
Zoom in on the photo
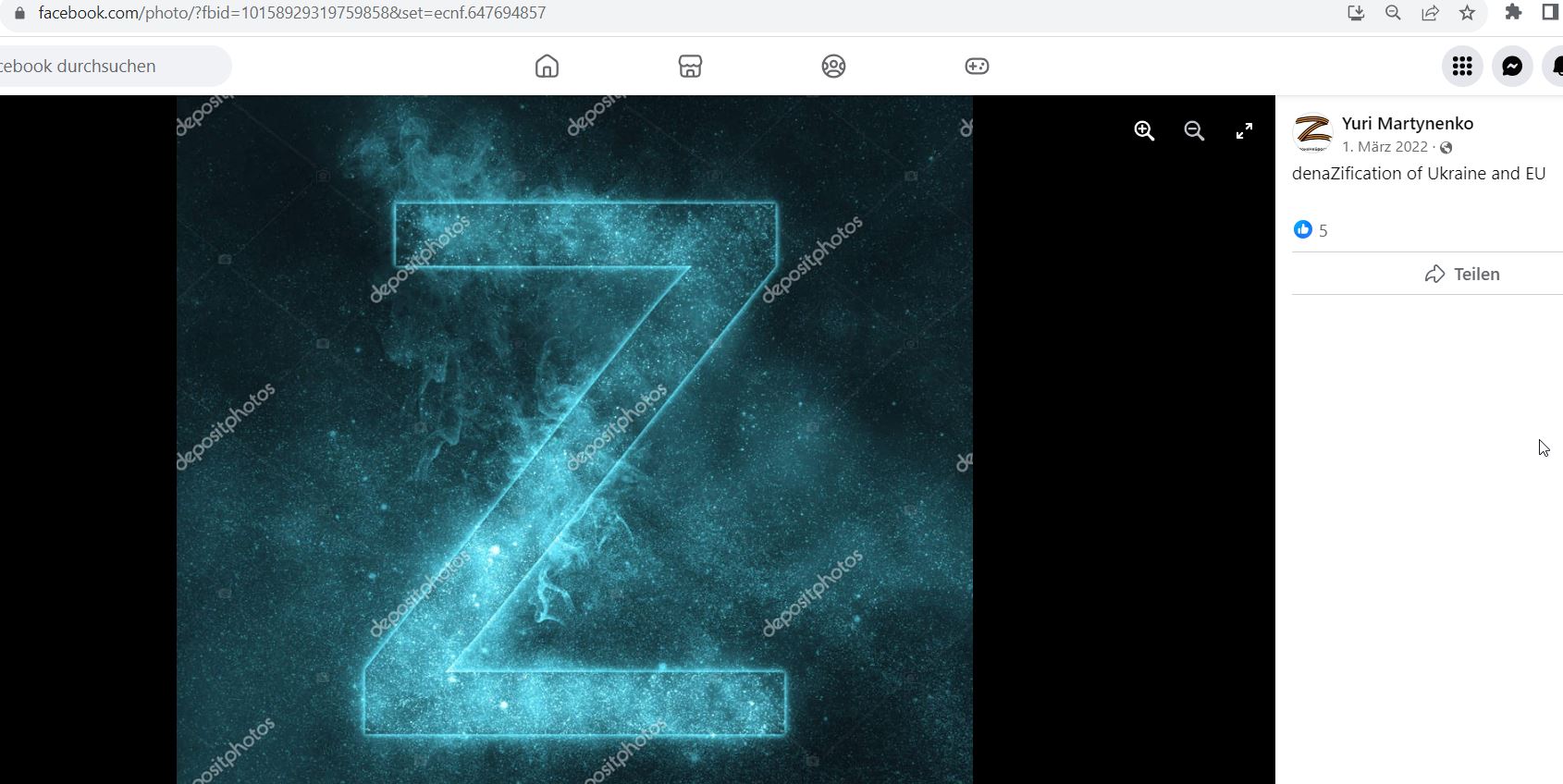pyautogui.click(x=1144, y=130)
